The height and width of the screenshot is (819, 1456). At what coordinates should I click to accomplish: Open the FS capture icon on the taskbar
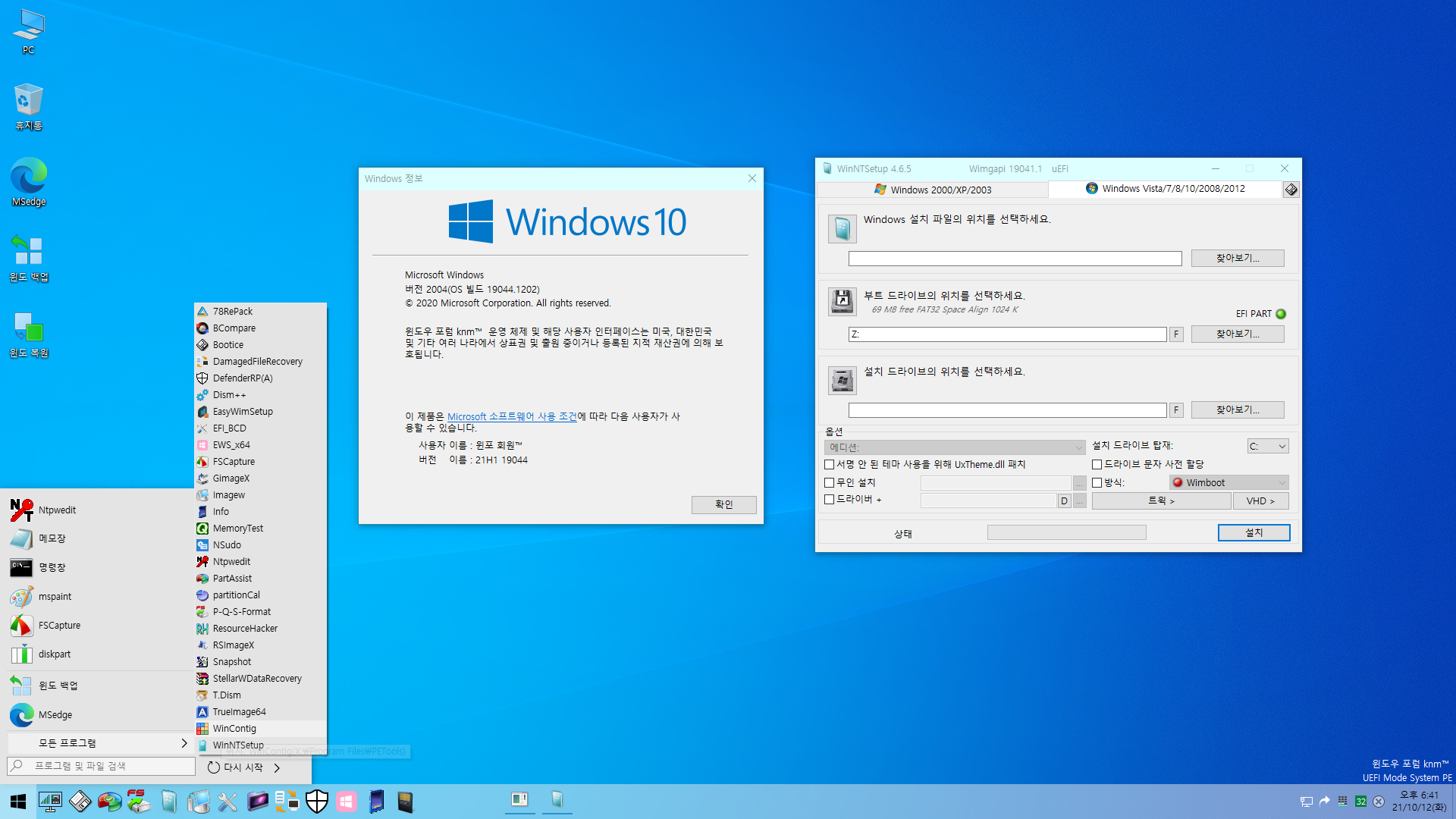click(x=138, y=802)
